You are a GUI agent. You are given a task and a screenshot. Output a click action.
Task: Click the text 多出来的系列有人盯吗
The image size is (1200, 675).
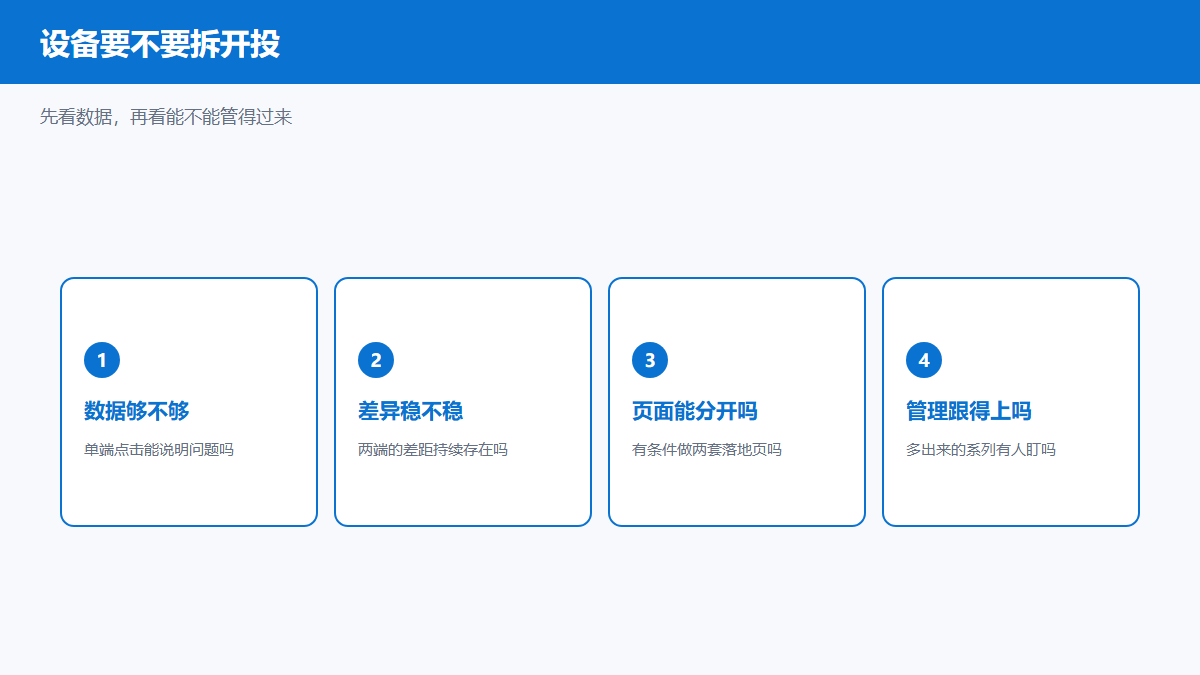click(x=981, y=450)
